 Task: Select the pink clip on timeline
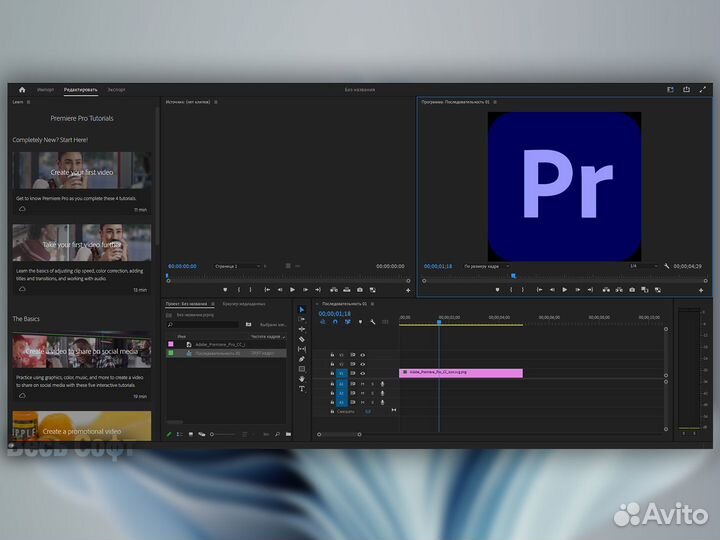coord(461,373)
